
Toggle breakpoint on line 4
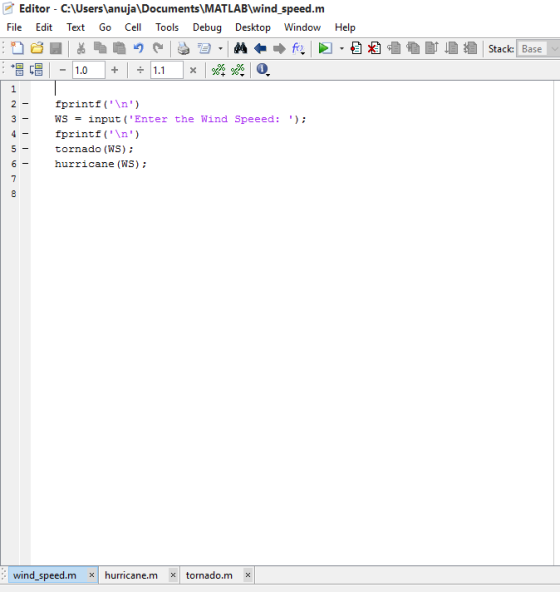25,133
